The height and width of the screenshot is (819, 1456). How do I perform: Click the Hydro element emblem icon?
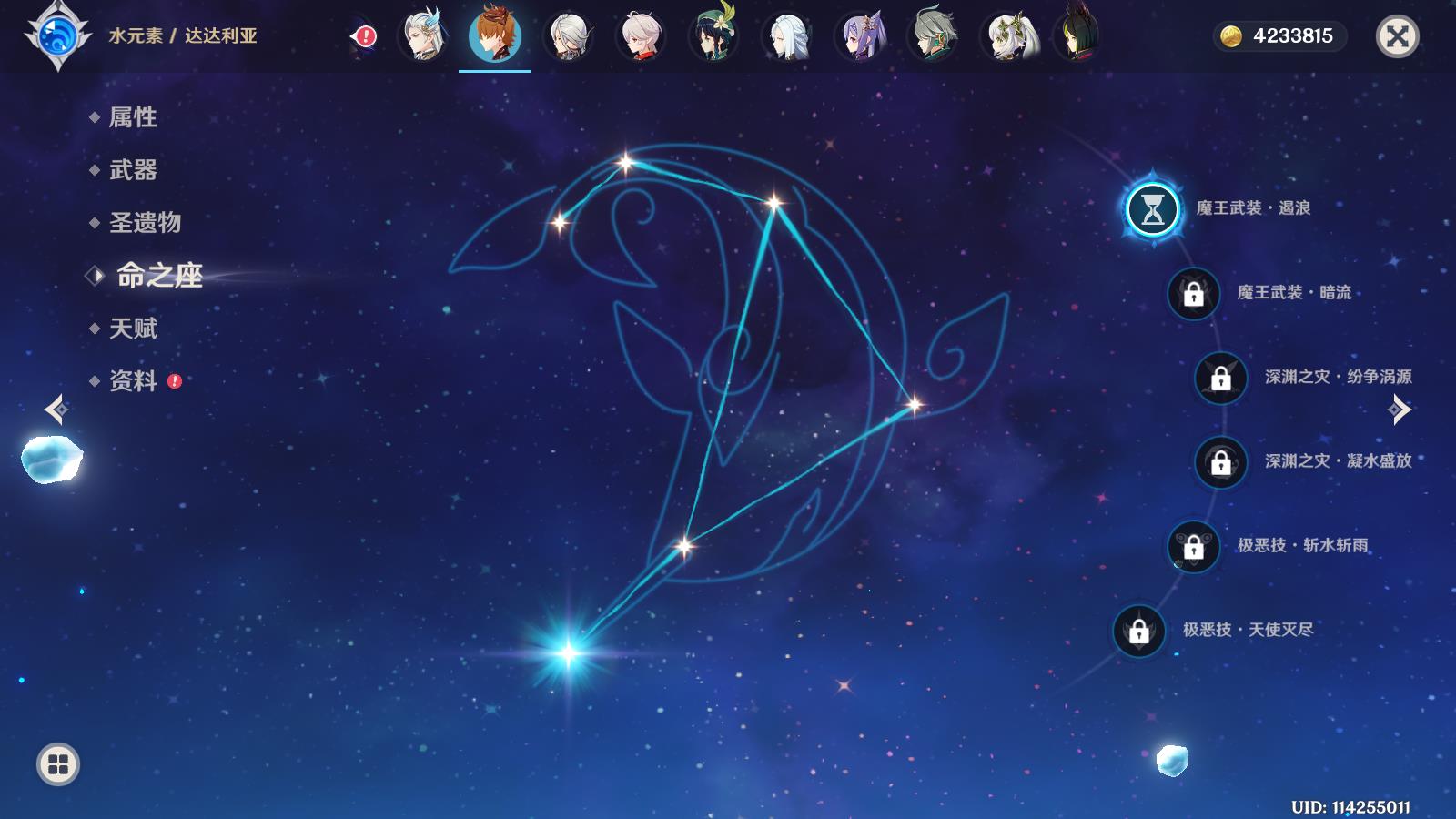click(57, 36)
